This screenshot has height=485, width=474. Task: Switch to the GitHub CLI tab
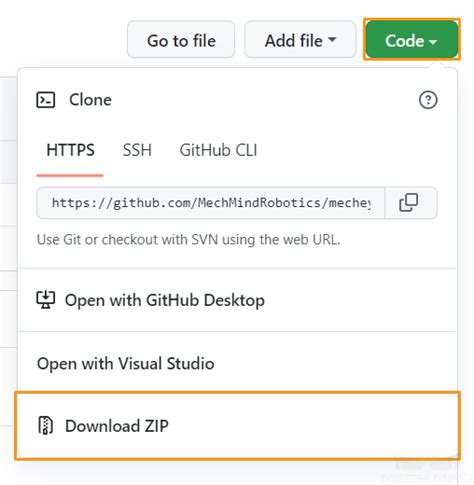218,150
